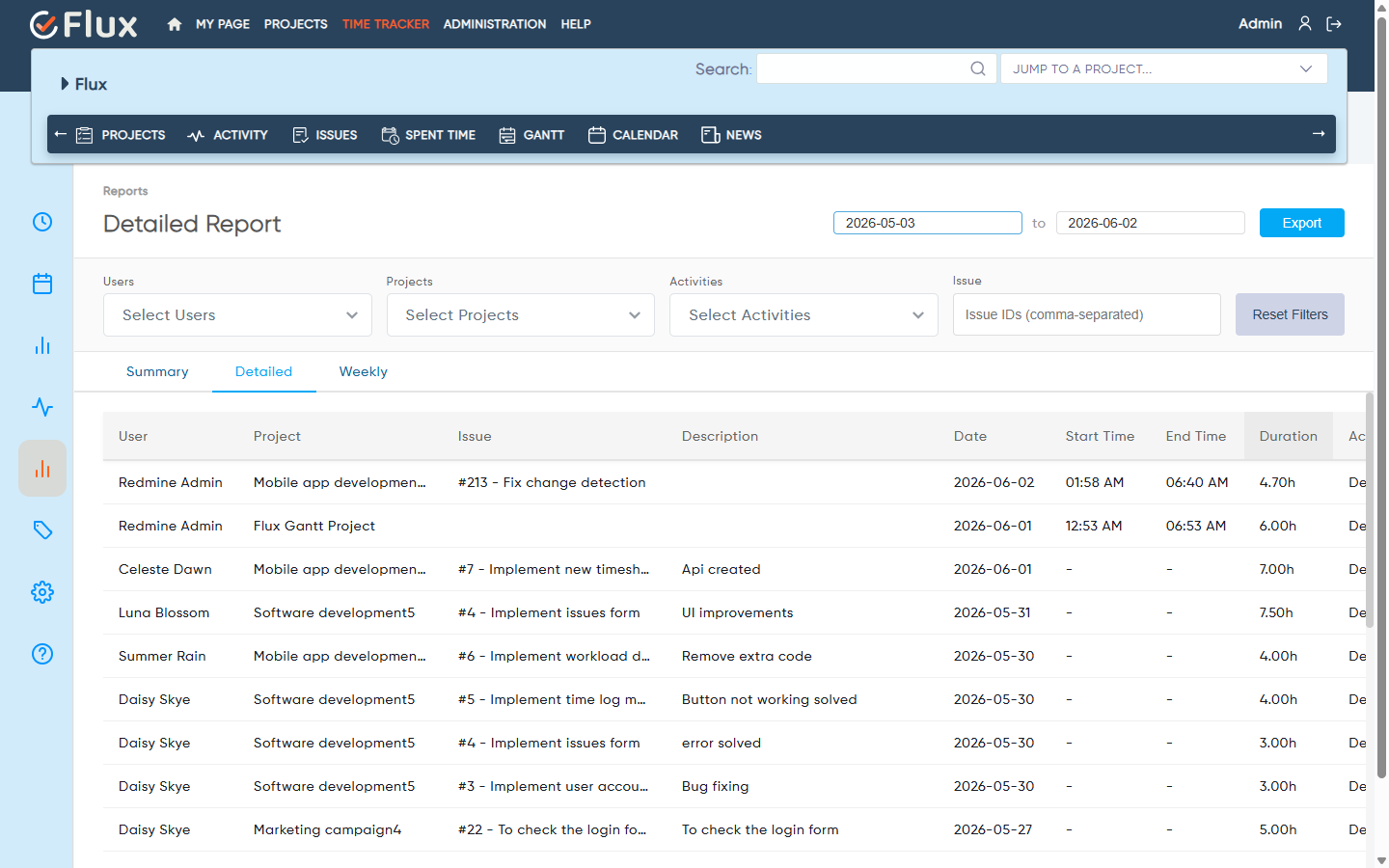Click the Luna Blossom user cell

pyautogui.click(x=164, y=612)
